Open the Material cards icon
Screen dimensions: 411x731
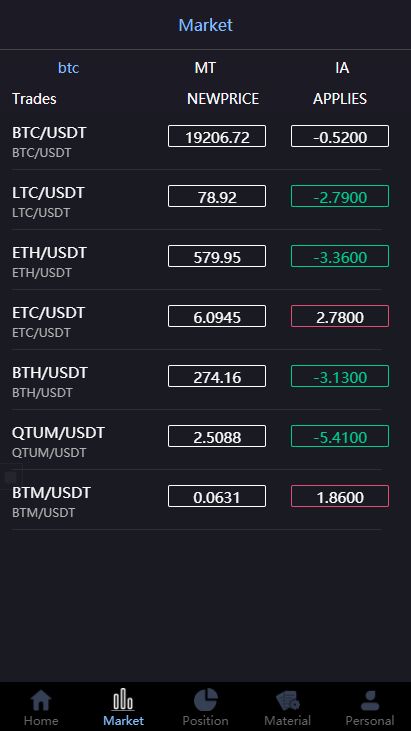pos(288,700)
